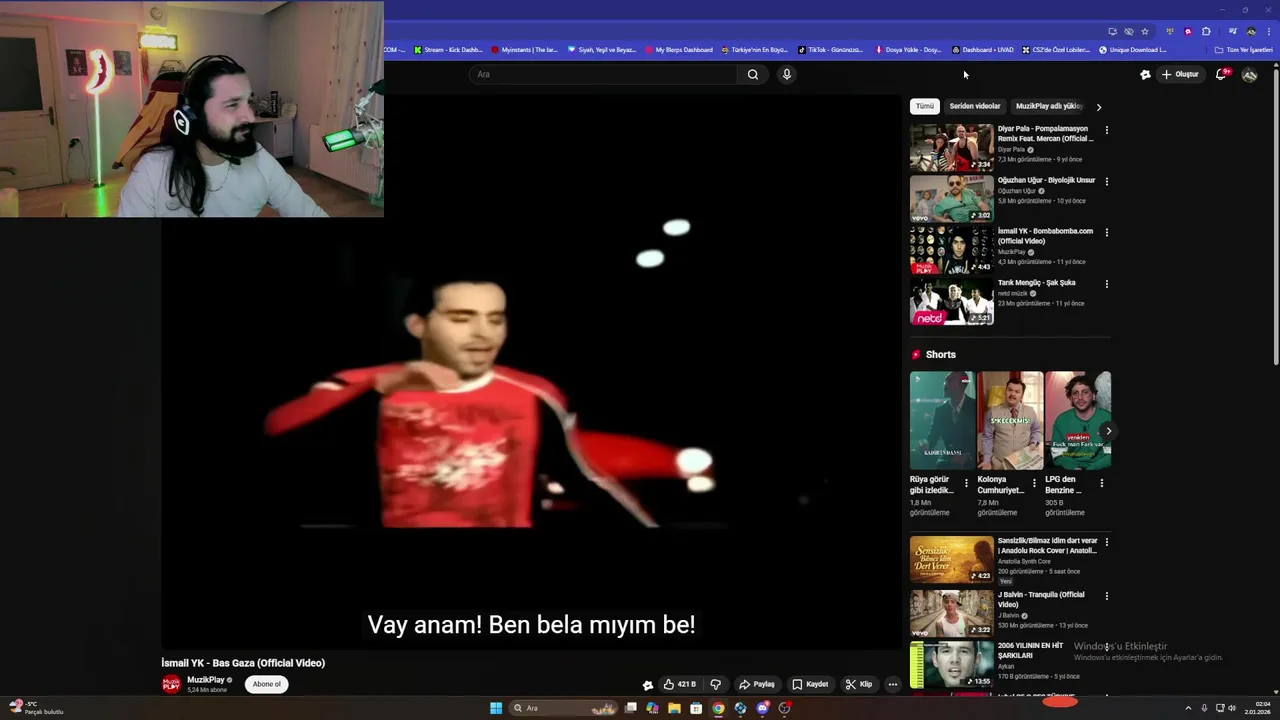Open the weather widget on taskbar
1280x720 pixels.
36,708
